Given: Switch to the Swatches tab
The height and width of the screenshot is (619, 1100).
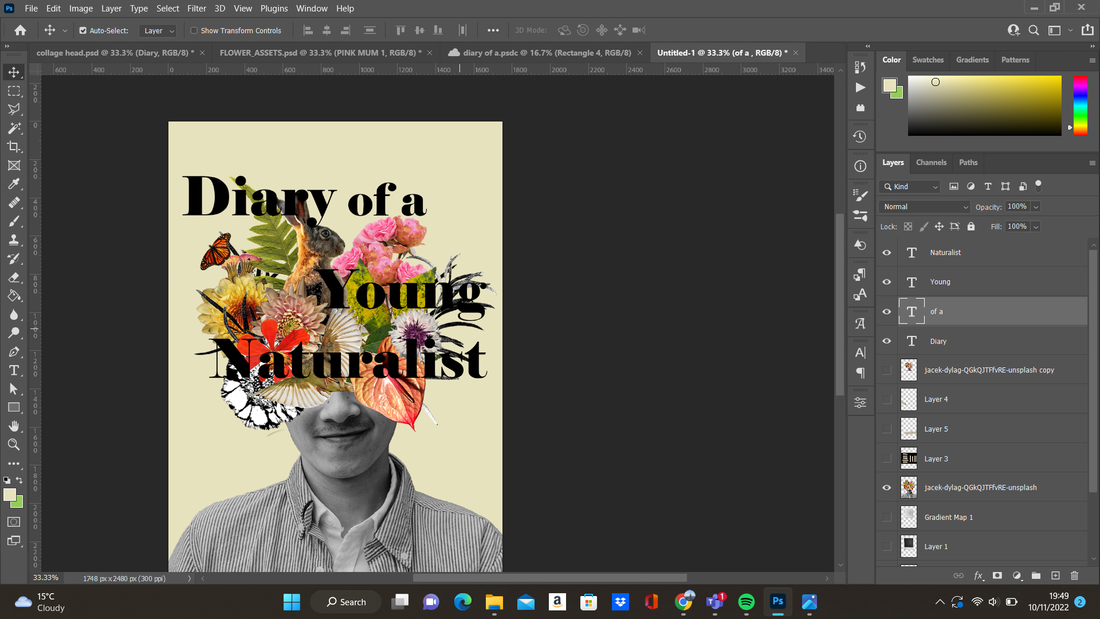Looking at the screenshot, I should click(x=927, y=60).
